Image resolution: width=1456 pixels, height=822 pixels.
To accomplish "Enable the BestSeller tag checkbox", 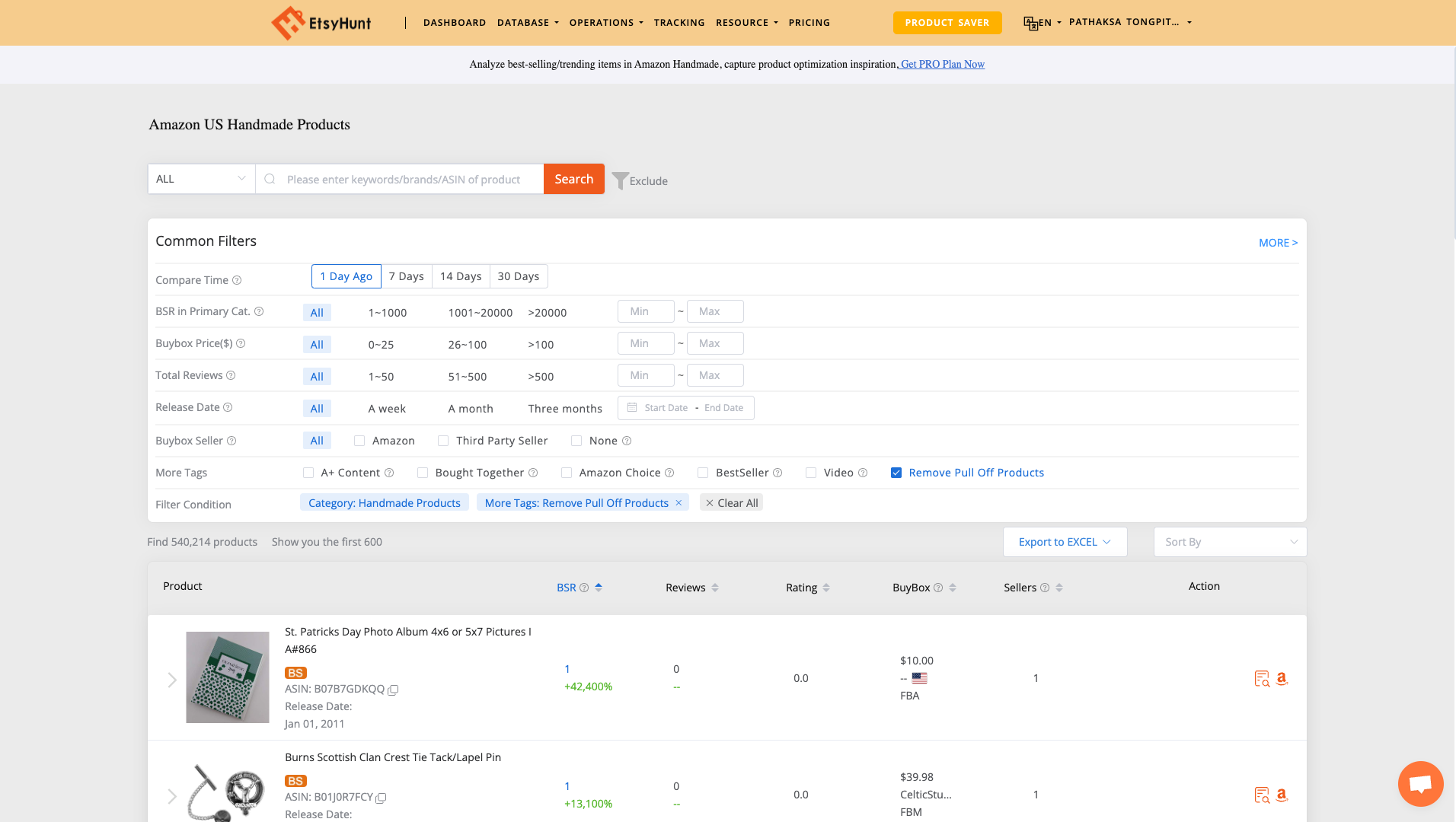I will pyautogui.click(x=703, y=473).
